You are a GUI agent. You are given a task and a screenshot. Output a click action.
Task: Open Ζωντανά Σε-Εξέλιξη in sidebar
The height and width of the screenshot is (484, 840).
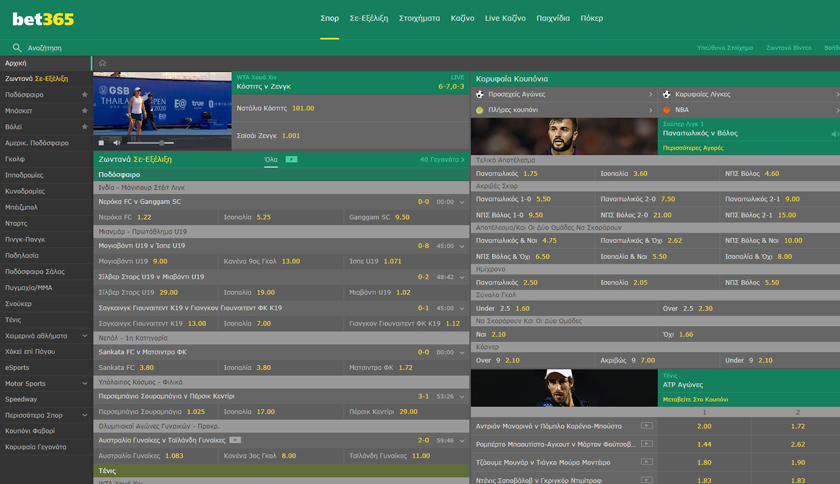(x=36, y=79)
